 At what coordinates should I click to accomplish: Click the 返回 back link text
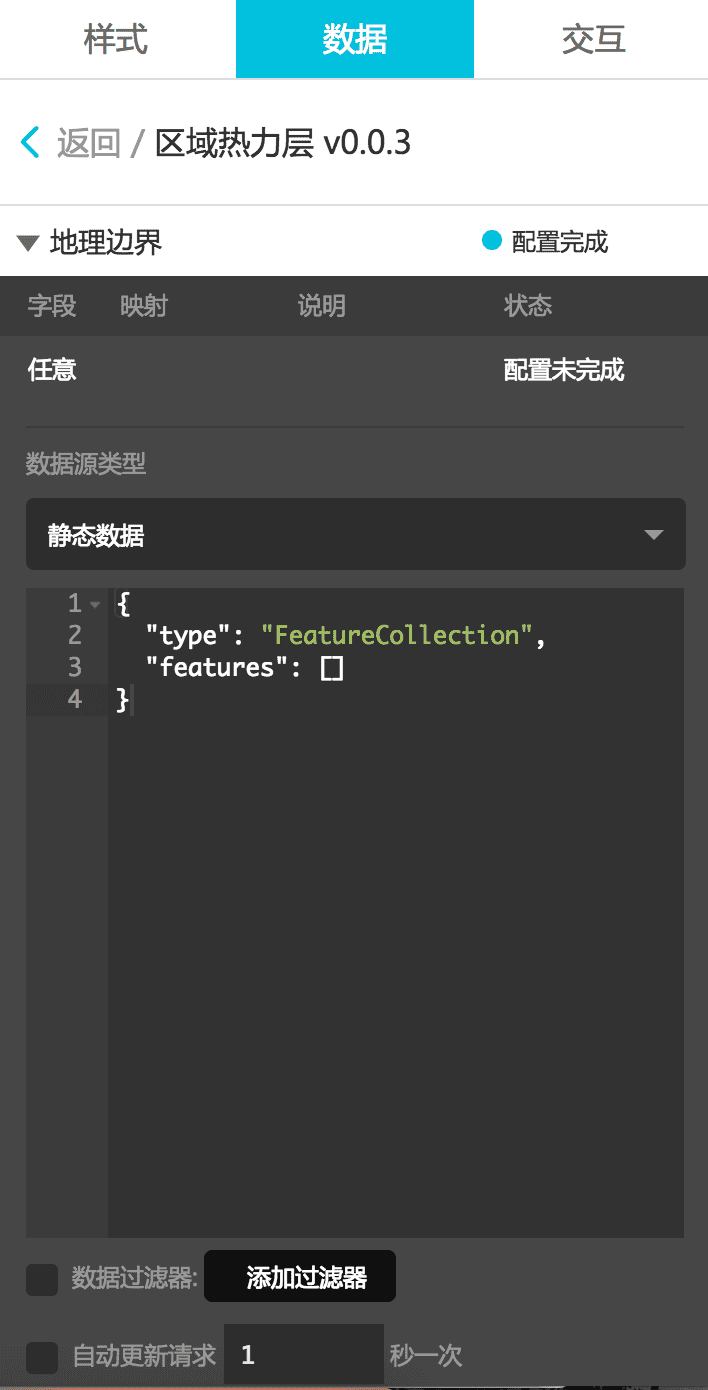pos(88,143)
